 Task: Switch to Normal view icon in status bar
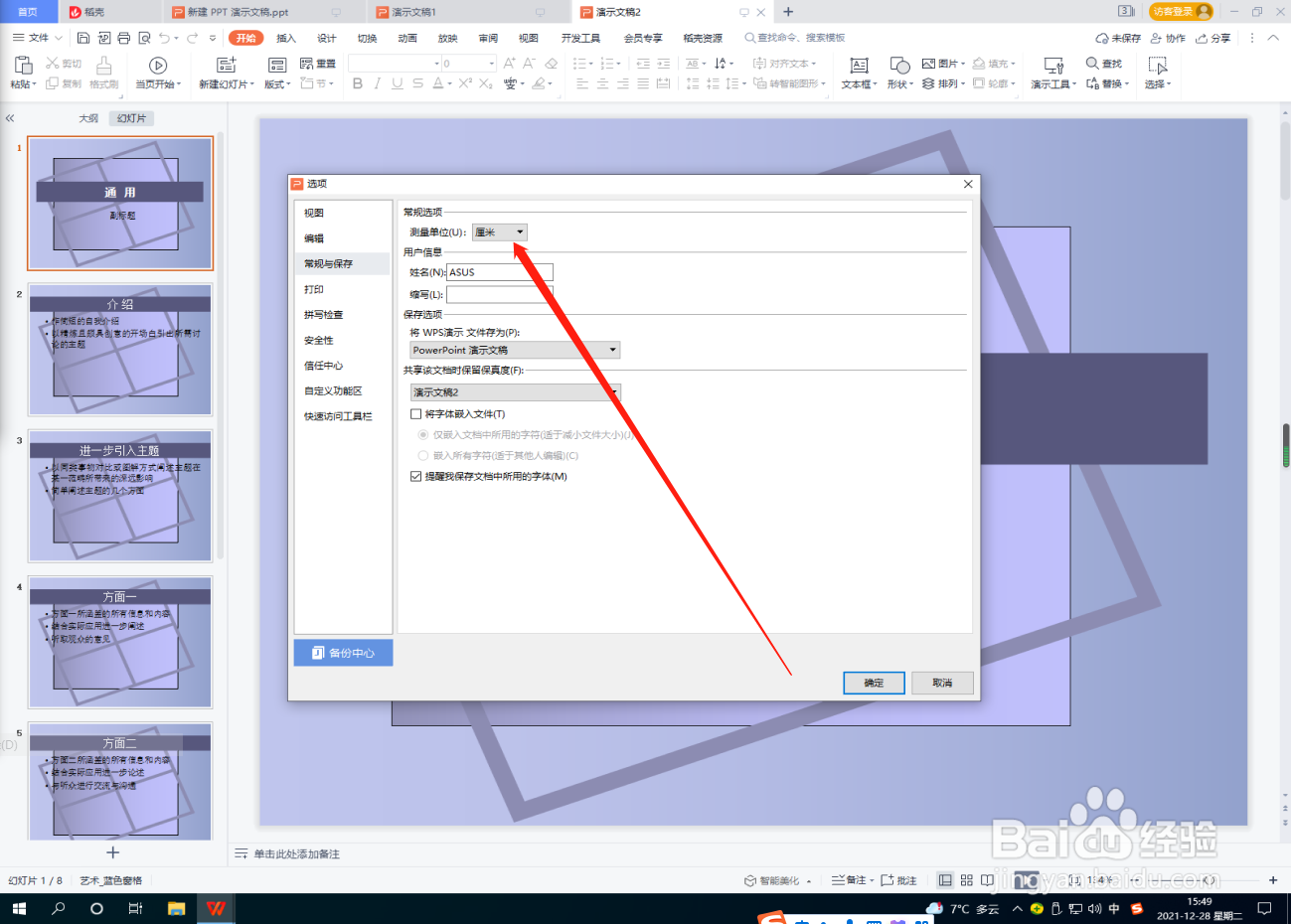945,880
